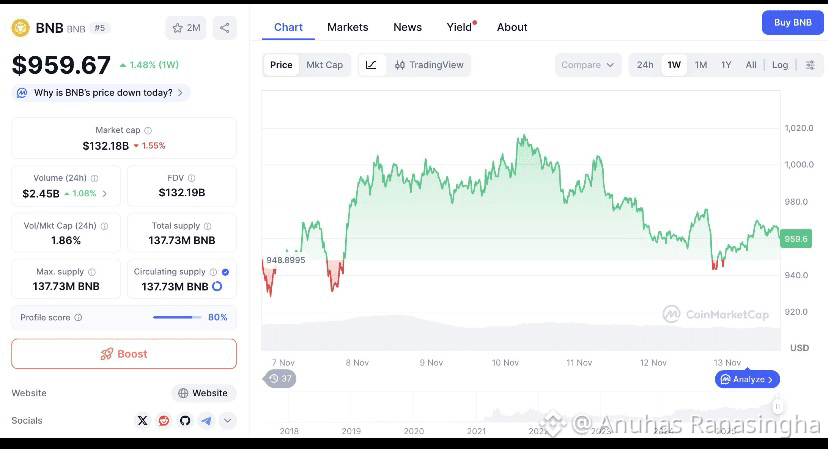Open the Telegram social link icon

[206, 420]
